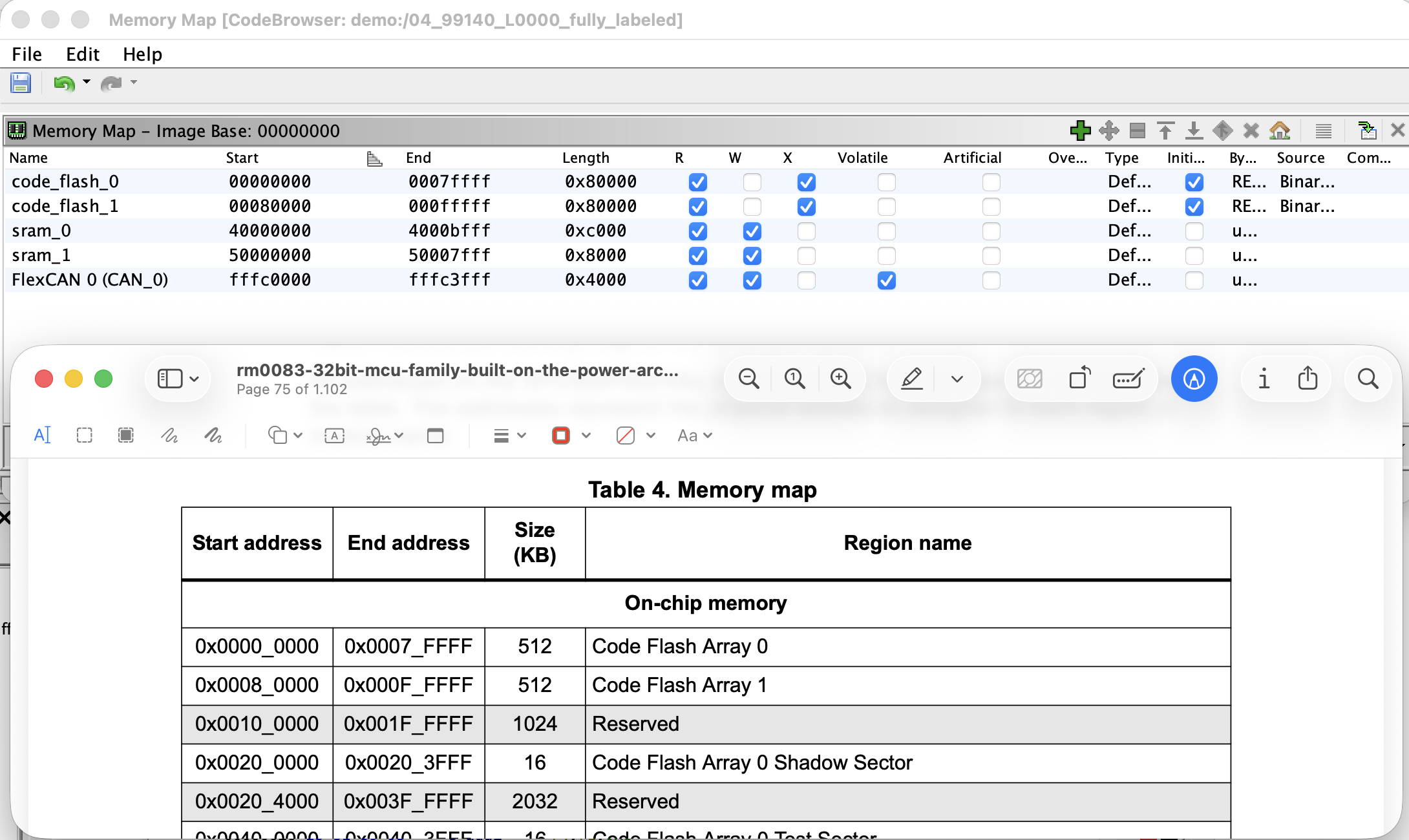1409x840 pixels.
Task: Click the fffc0000 start address cell
Action: tap(270, 280)
